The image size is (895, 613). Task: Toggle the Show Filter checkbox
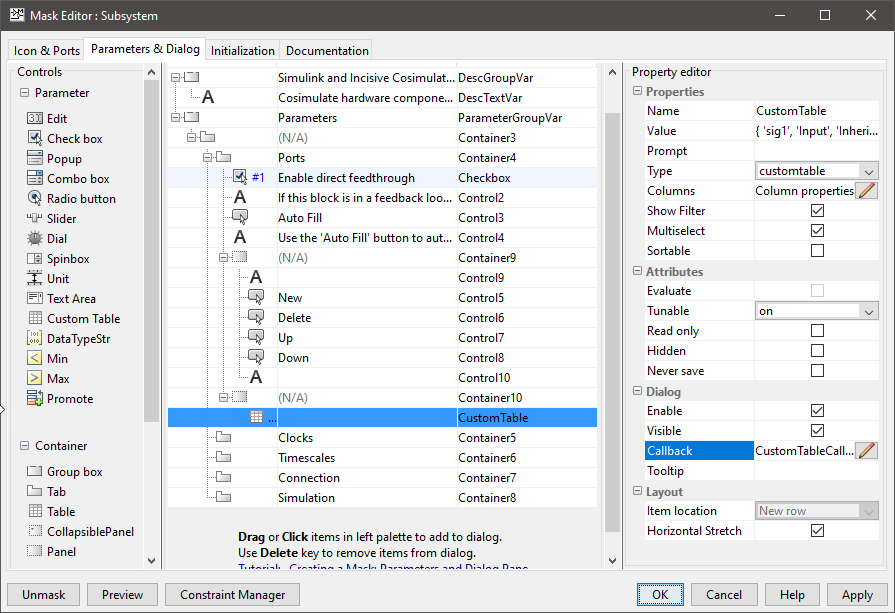pos(817,211)
